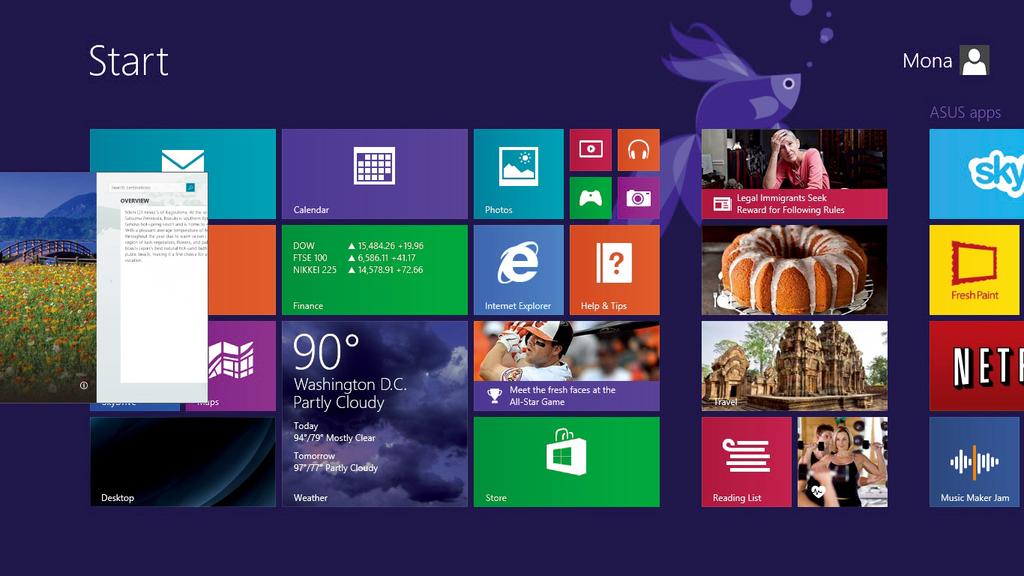
Task: Click the Start heading text
Action: click(x=129, y=61)
